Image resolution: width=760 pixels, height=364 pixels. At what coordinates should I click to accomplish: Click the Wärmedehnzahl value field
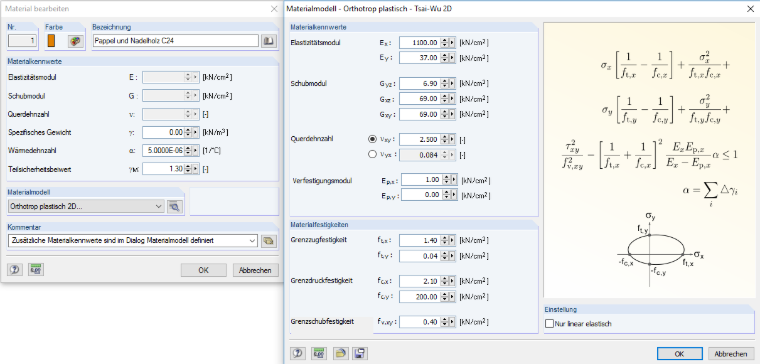pos(163,151)
